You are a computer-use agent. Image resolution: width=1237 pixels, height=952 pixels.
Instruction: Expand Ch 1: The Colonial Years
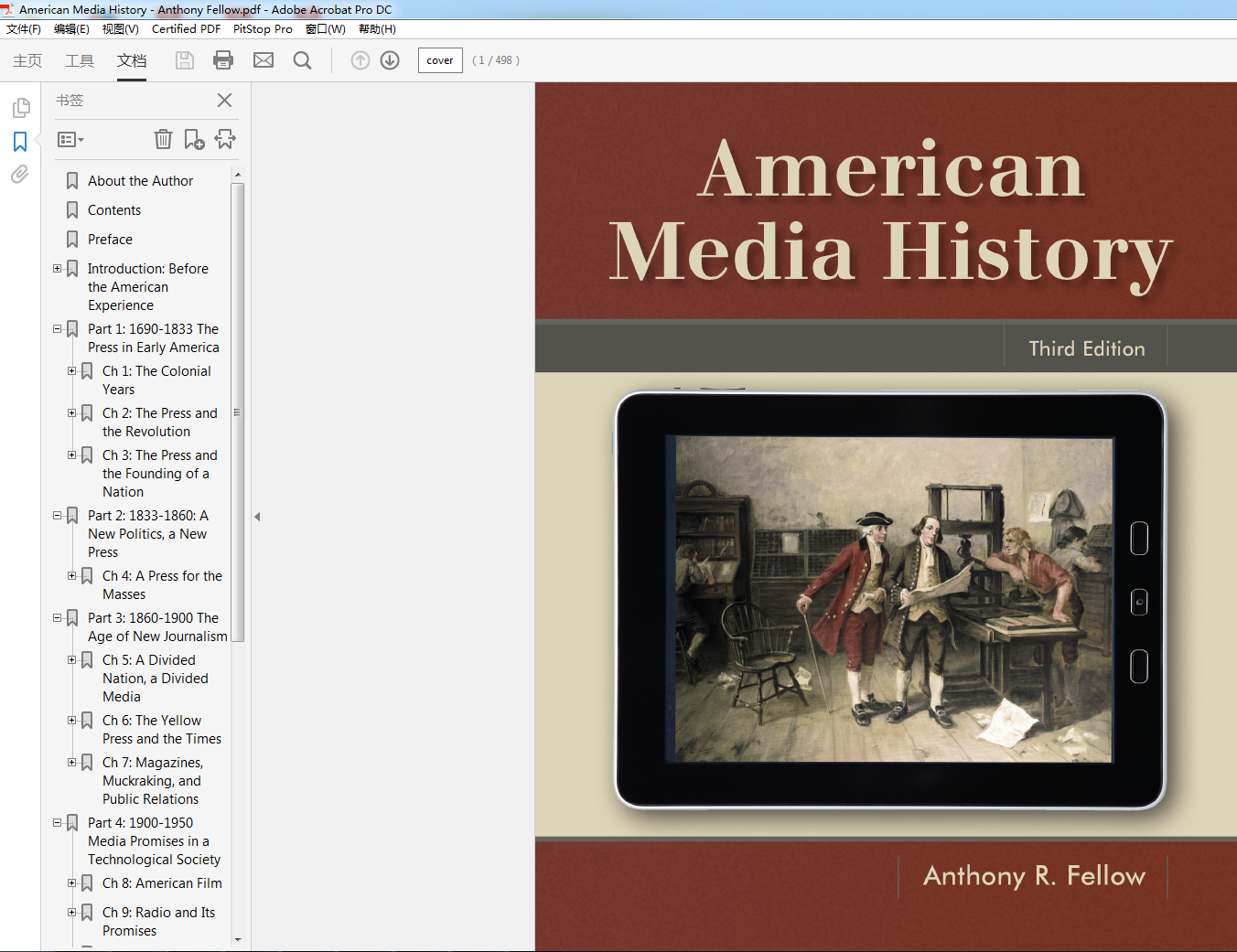coord(71,371)
